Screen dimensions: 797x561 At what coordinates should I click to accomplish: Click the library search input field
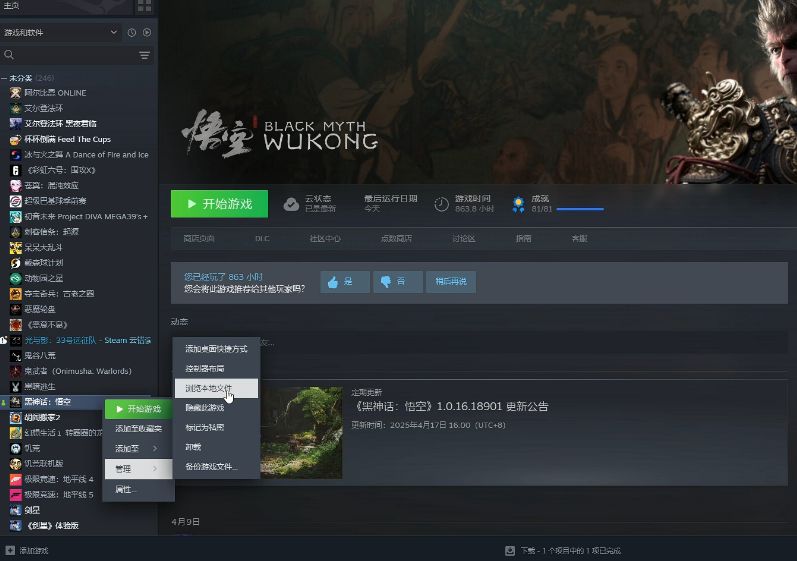77,55
